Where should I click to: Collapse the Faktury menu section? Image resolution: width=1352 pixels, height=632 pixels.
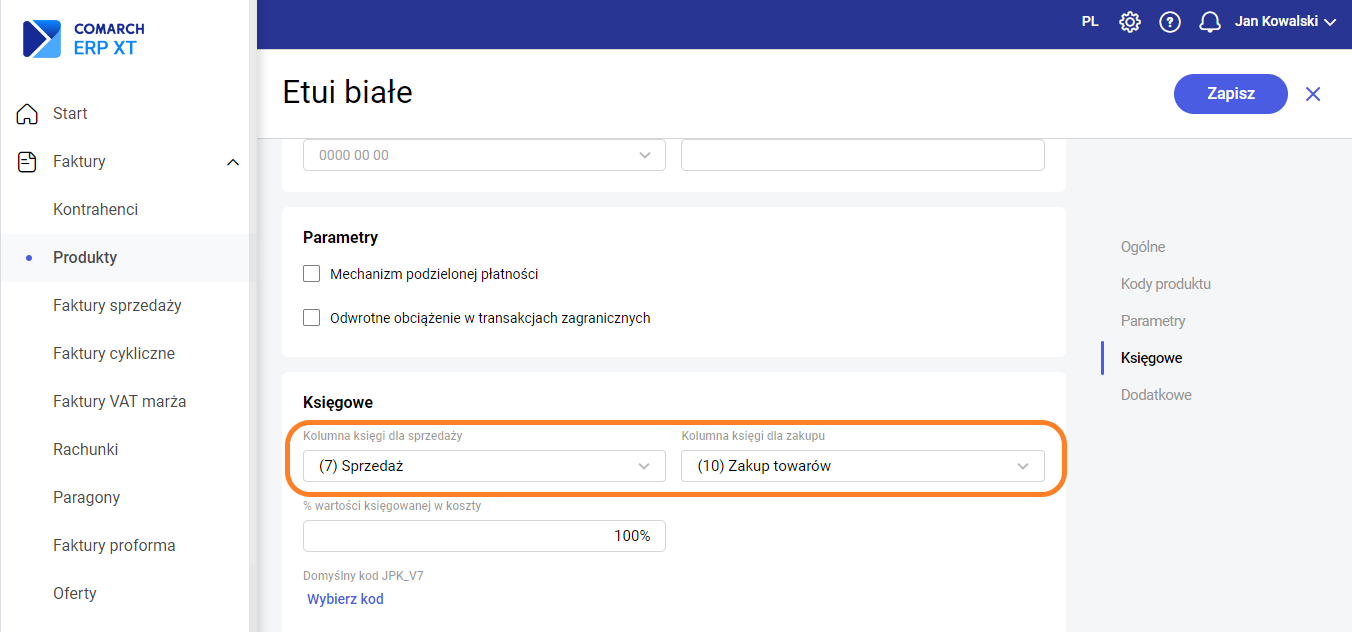pyautogui.click(x=232, y=162)
